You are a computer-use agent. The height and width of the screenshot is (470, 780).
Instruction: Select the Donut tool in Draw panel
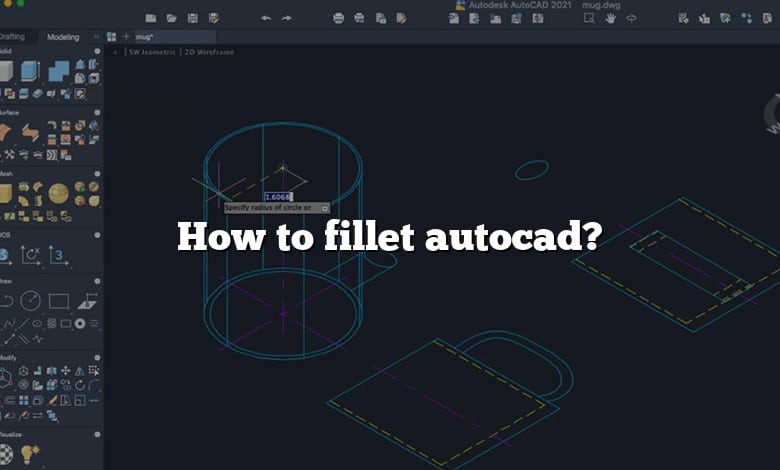click(x=80, y=324)
